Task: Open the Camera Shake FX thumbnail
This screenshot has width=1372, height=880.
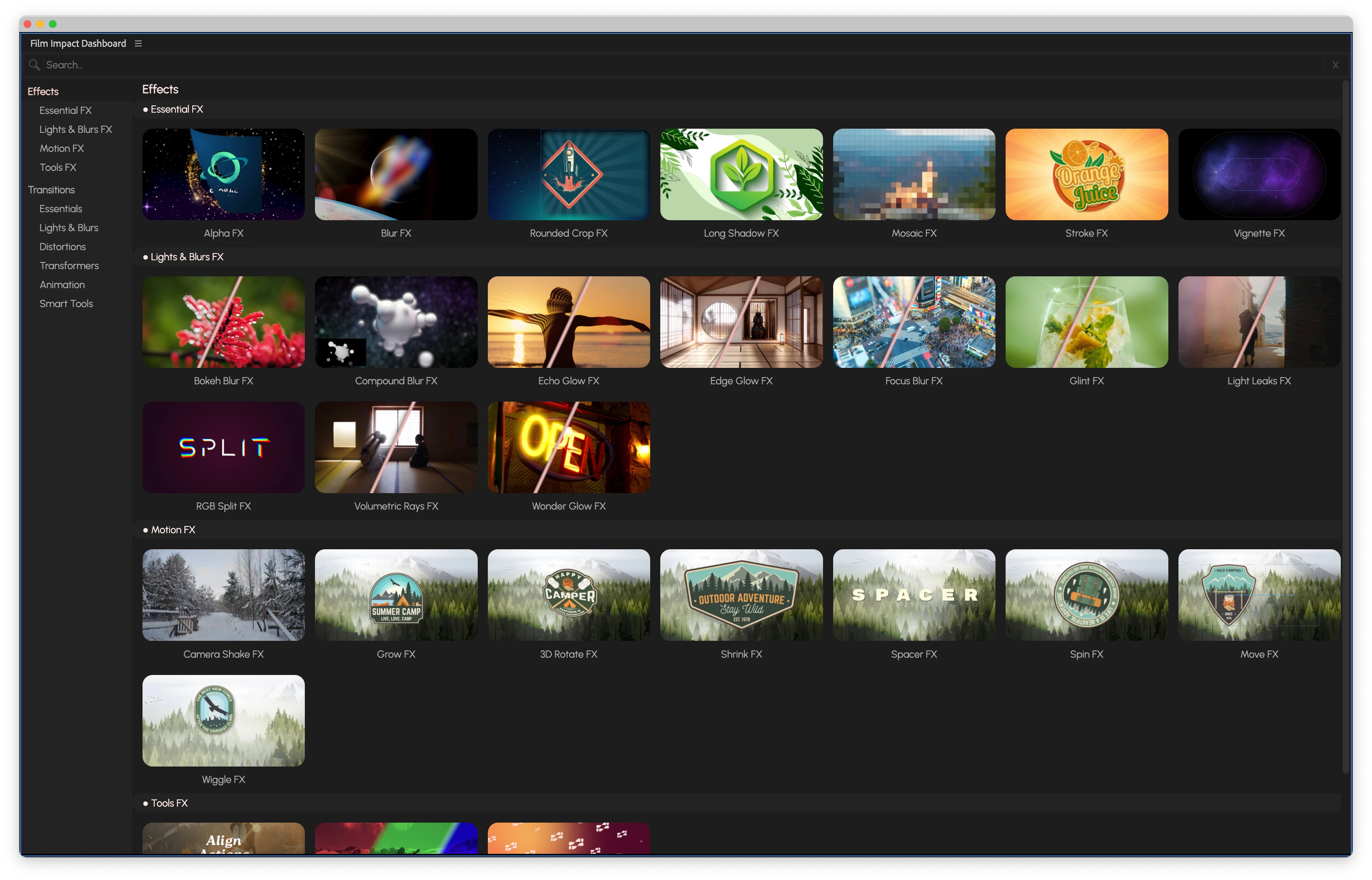Action: click(x=223, y=595)
